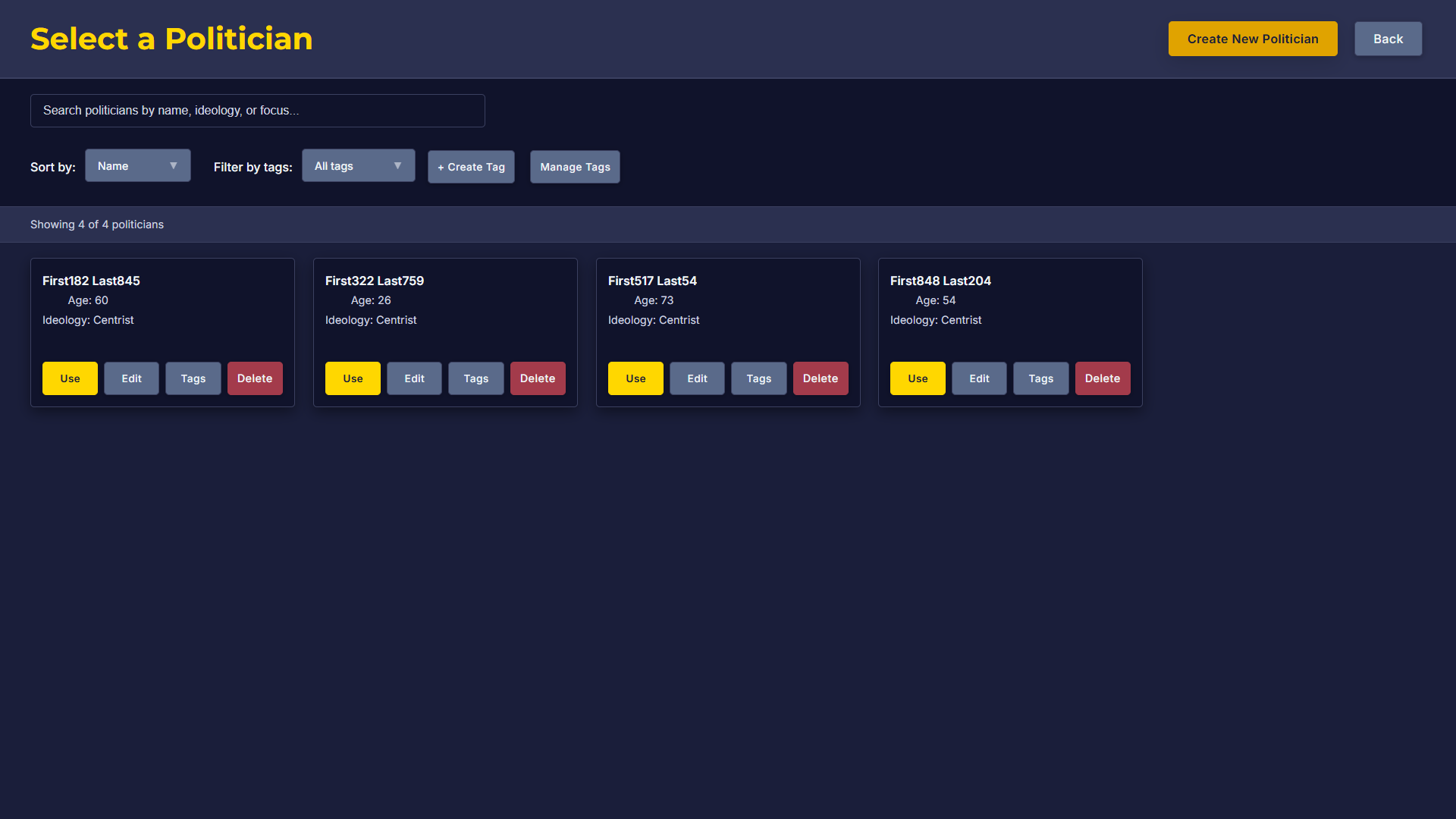Click the + Create Tag button
The width and height of the screenshot is (1456, 819).
(x=471, y=167)
